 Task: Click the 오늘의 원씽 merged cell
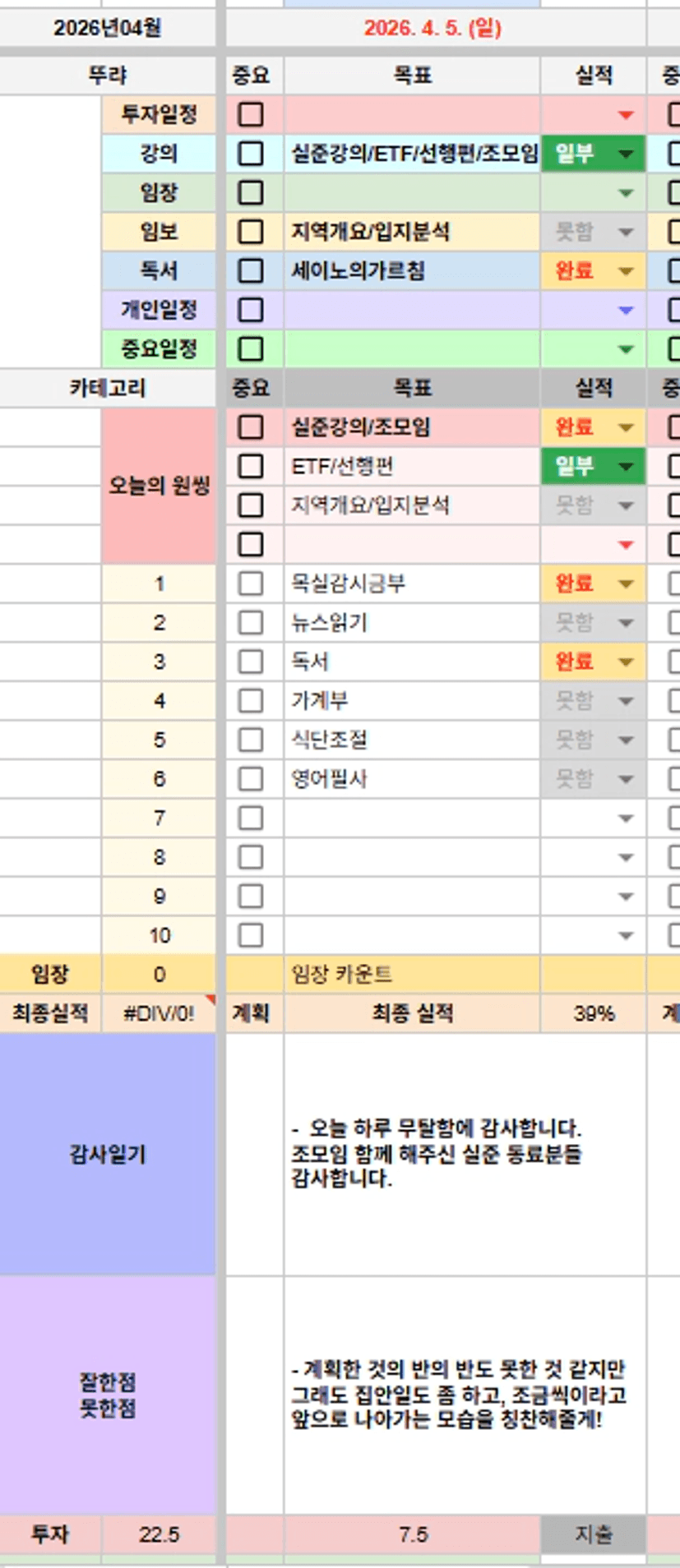click(160, 486)
